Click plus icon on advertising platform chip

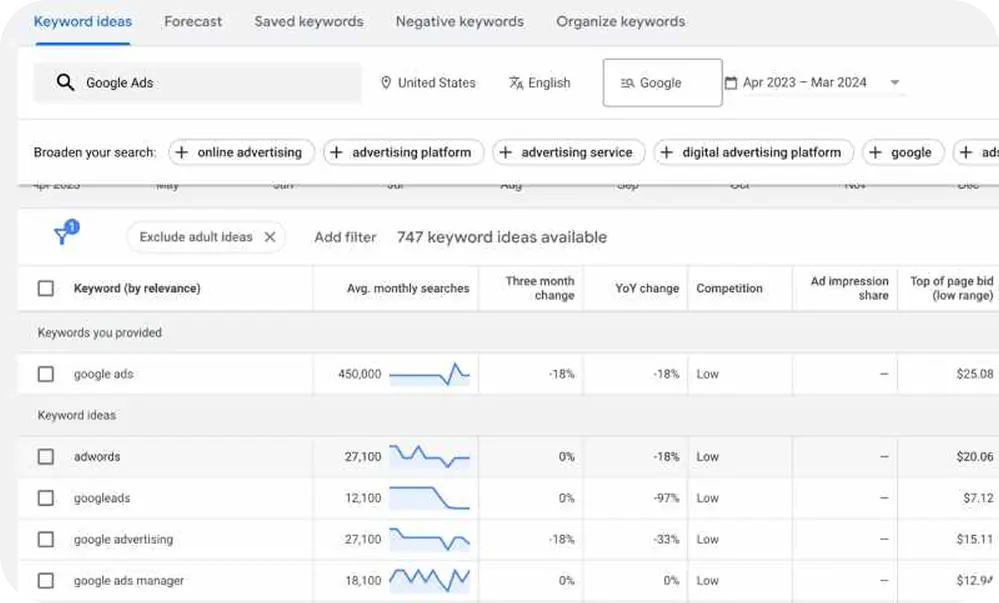336,152
